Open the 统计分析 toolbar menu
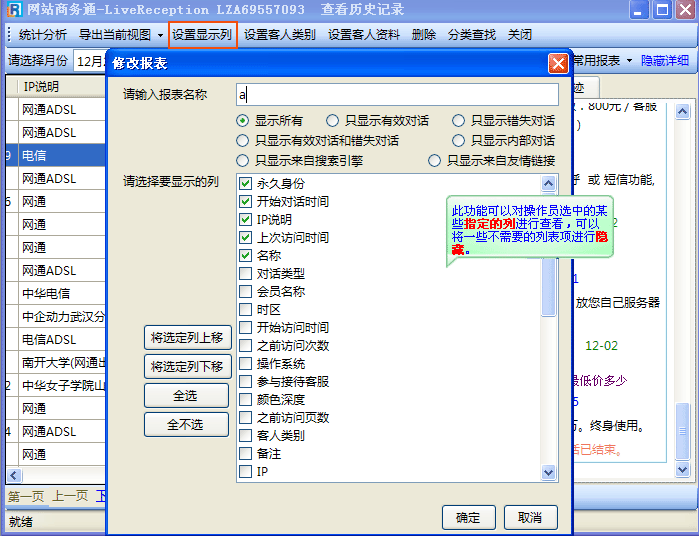 [43, 35]
